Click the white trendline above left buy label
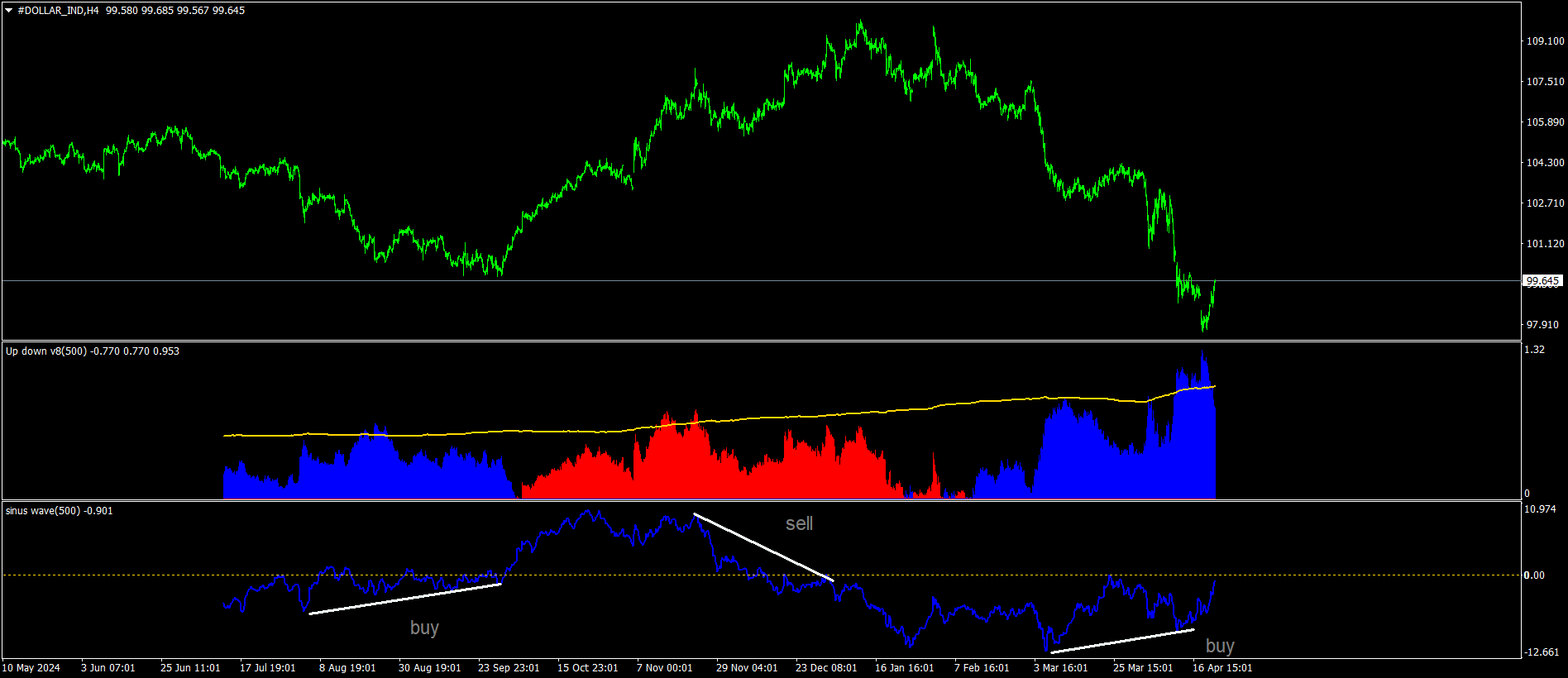 tap(405, 599)
